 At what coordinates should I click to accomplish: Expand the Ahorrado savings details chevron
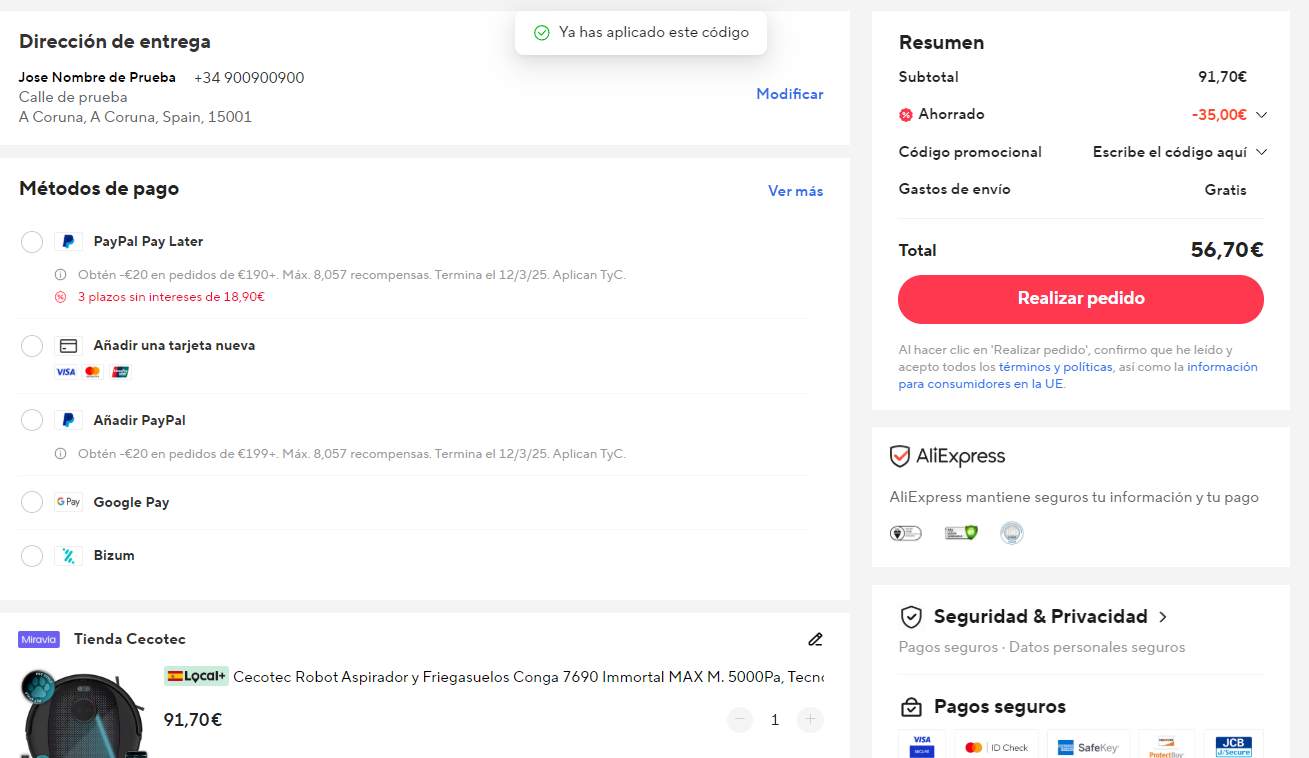(x=1261, y=115)
